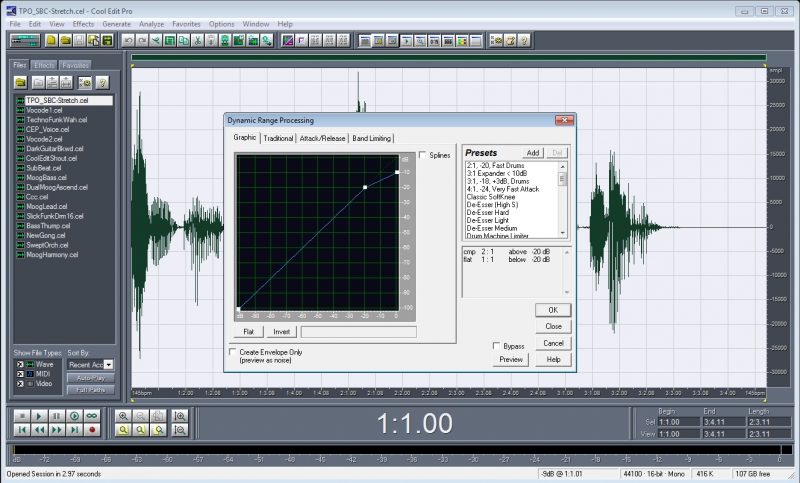
Task: Toggle the Wave file type checkbox
Action: point(20,364)
